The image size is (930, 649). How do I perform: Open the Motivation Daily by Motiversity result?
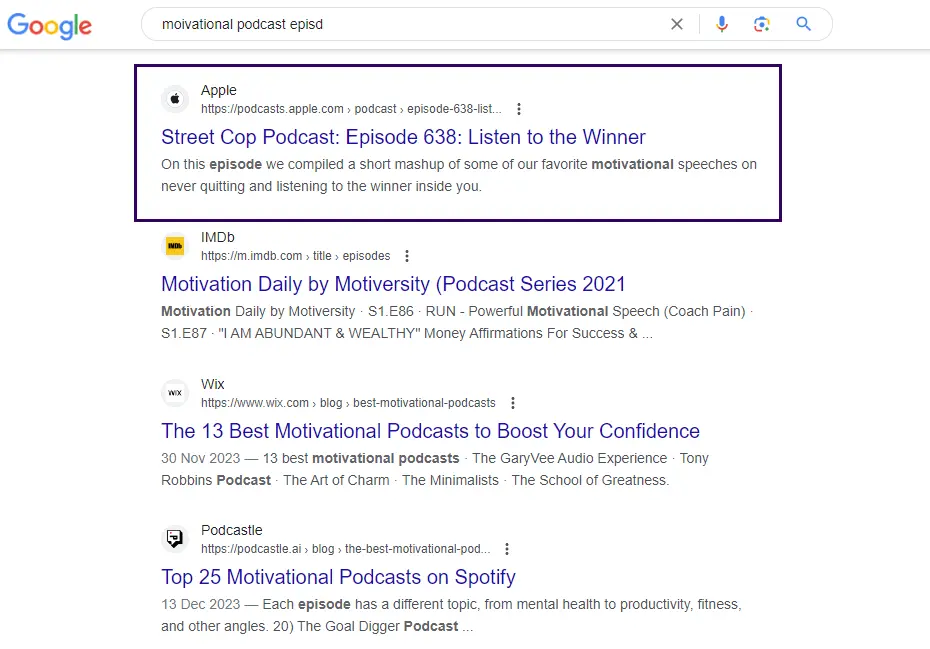click(x=393, y=284)
